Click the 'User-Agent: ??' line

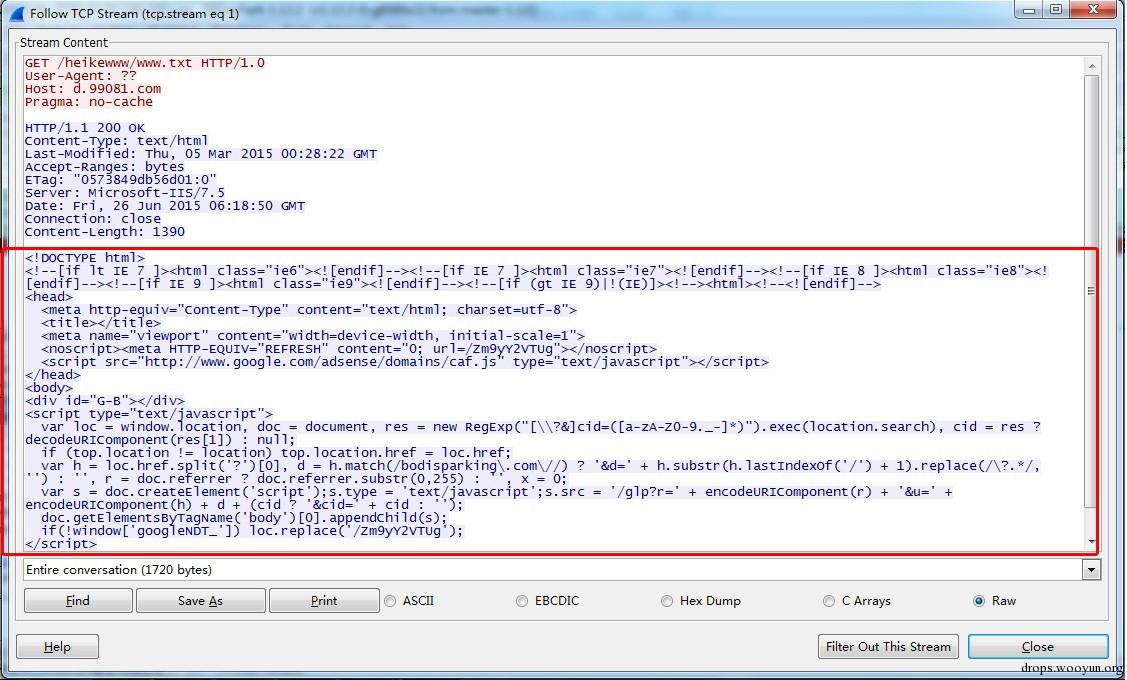(80, 76)
